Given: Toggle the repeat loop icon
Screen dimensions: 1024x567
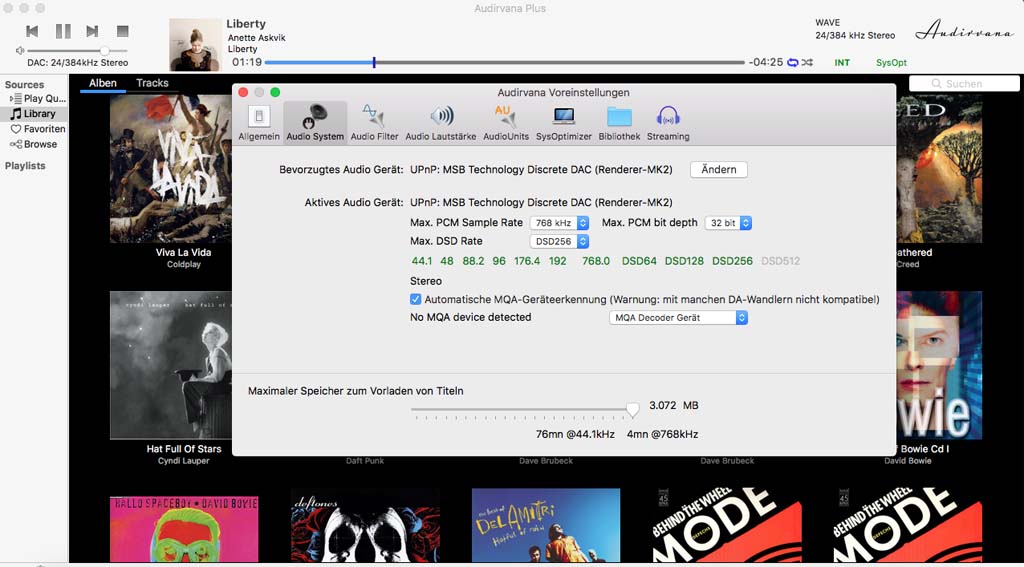Looking at the screenshot, I should tap(793, 63).
